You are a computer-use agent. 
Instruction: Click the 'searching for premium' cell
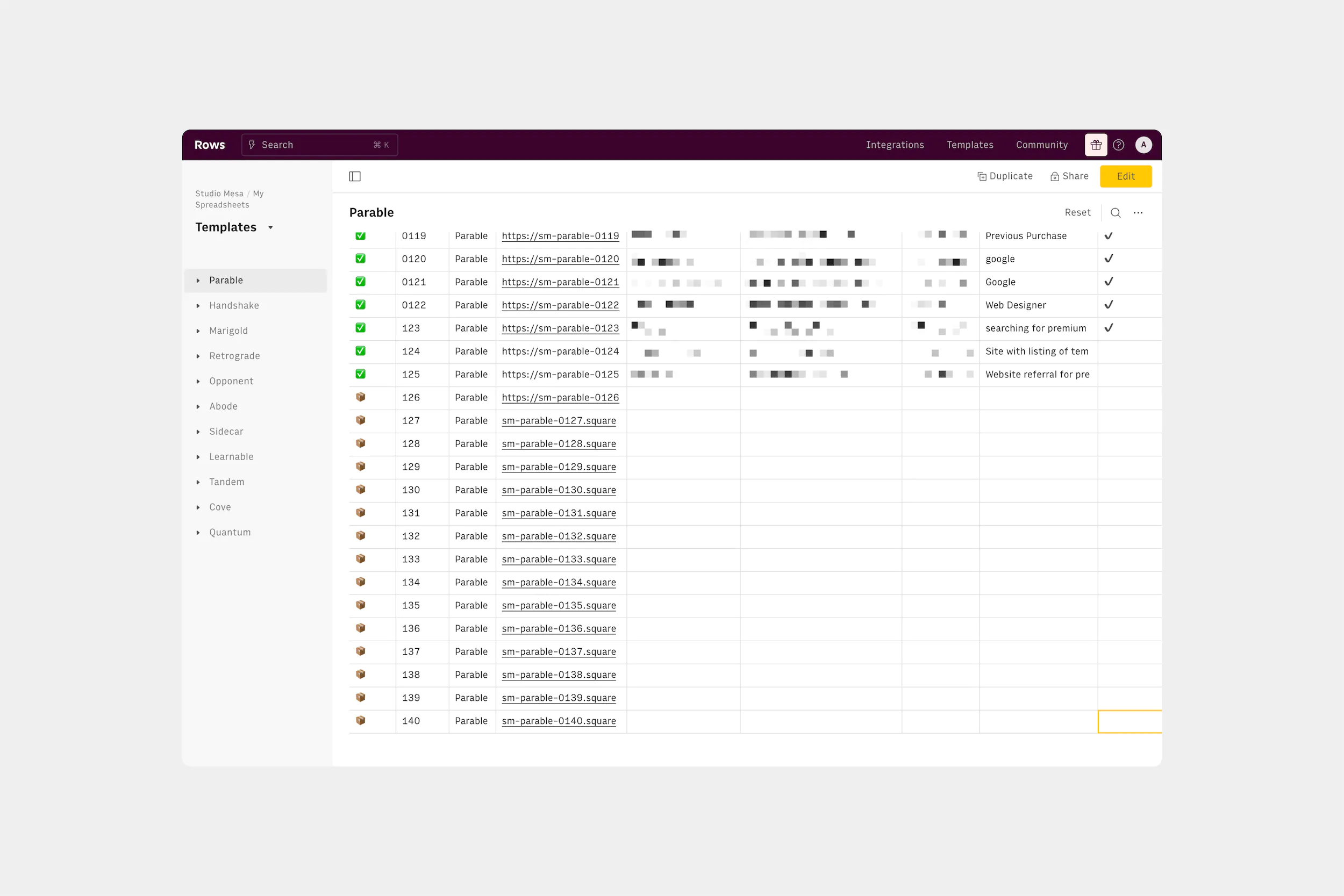point(1038,328)
